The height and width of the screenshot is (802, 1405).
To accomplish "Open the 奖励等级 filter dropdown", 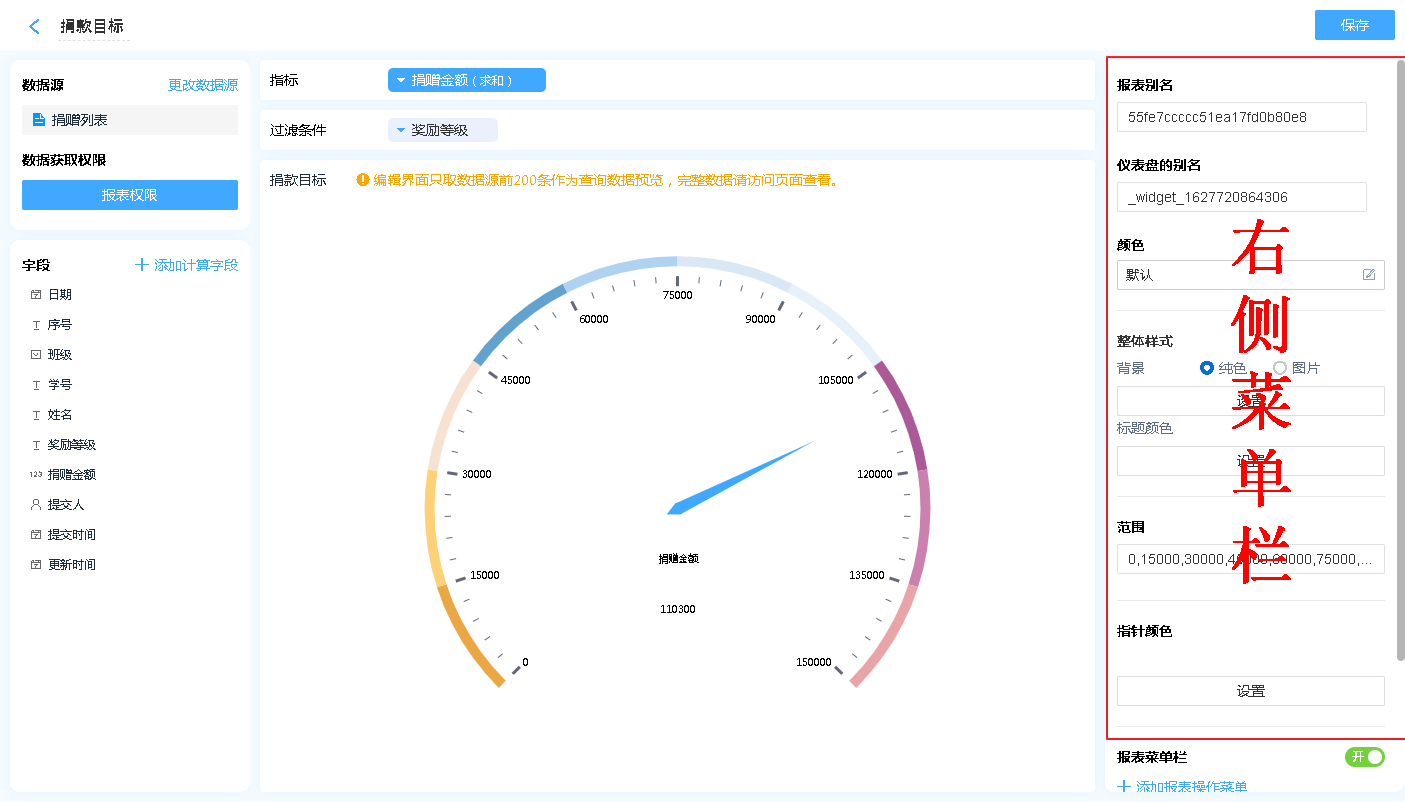I will (x=442, y=130).
